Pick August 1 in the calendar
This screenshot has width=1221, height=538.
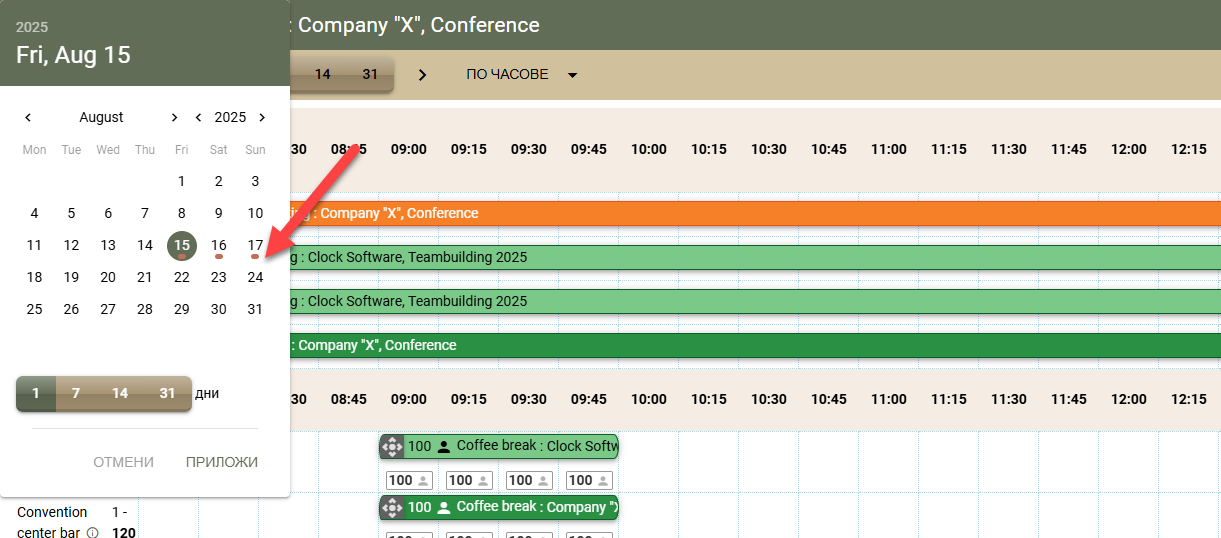(x=181, y=181)
